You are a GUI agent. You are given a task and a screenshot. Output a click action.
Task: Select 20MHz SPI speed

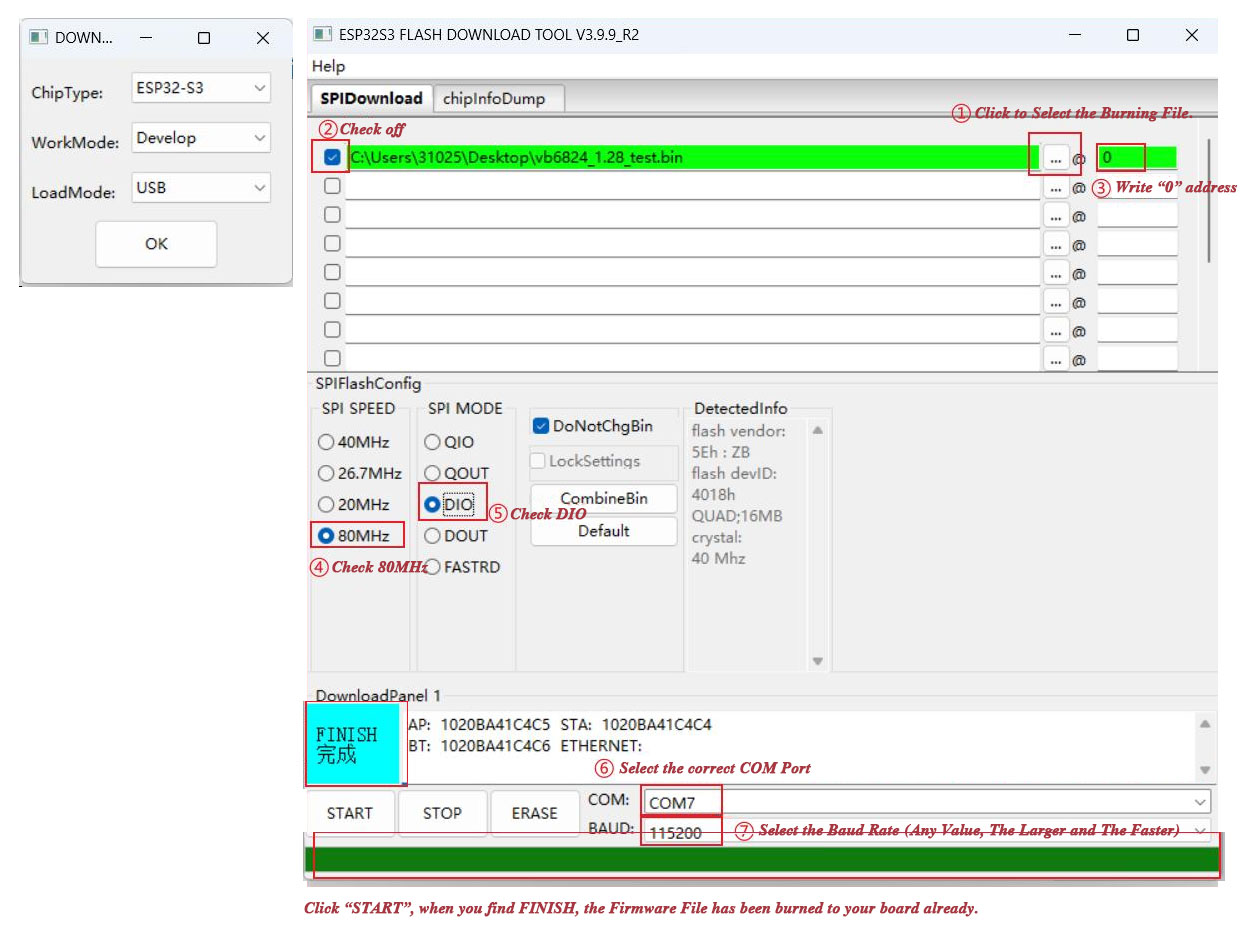click(326, 505)
